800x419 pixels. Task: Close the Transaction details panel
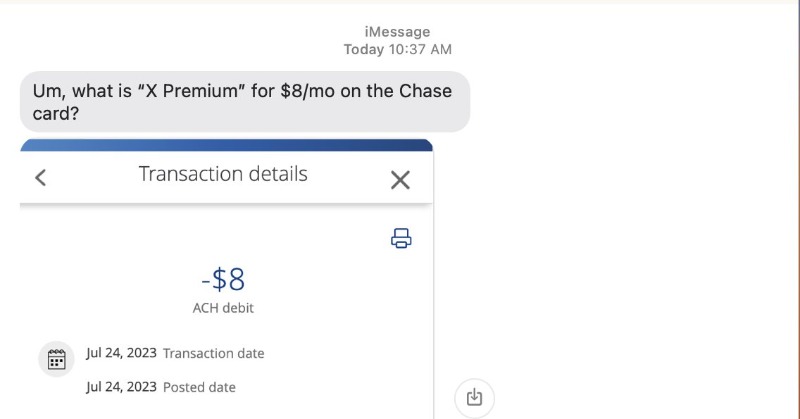[x=400, y=180]
